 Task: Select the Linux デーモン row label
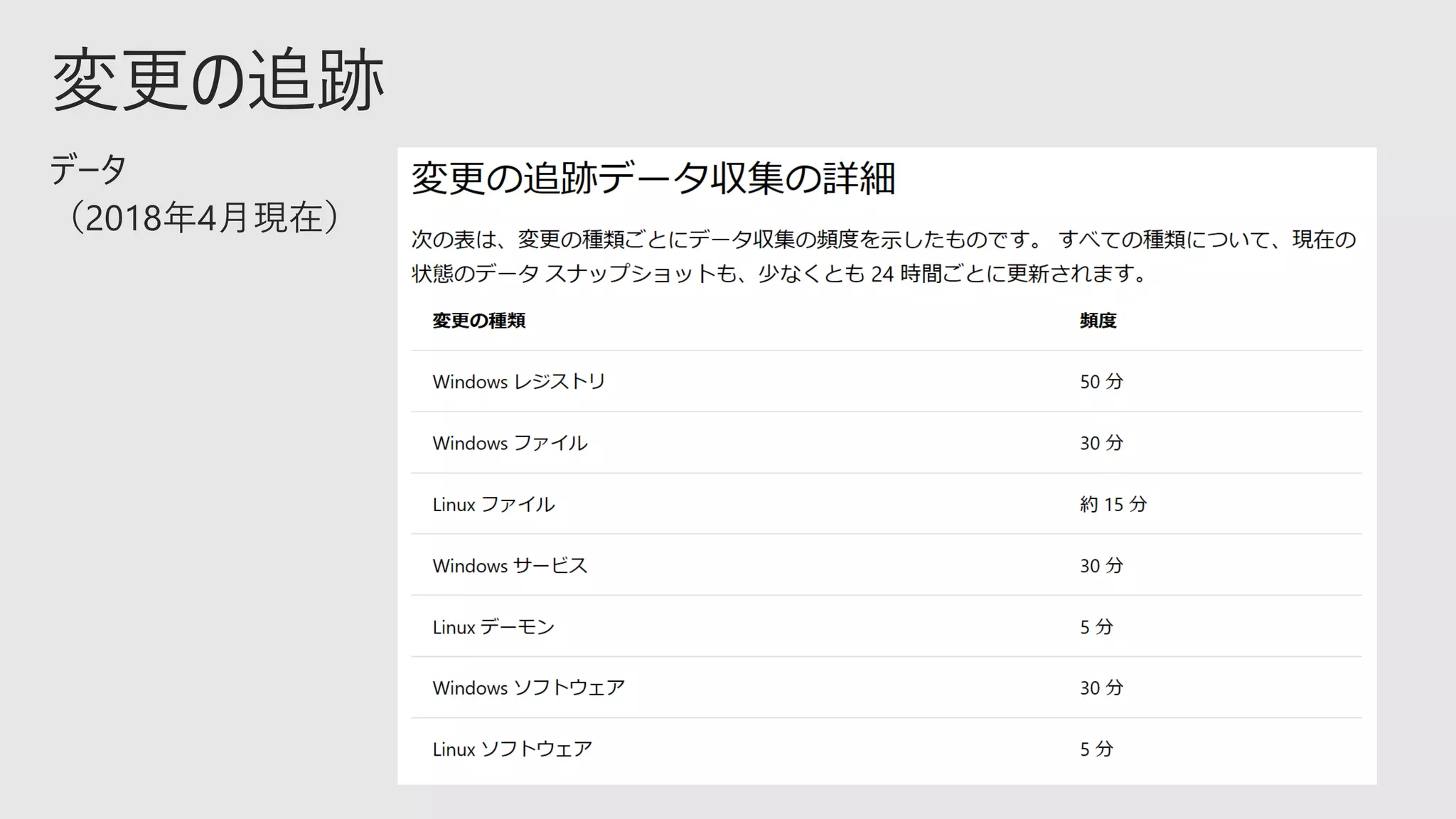click(493, 627)
